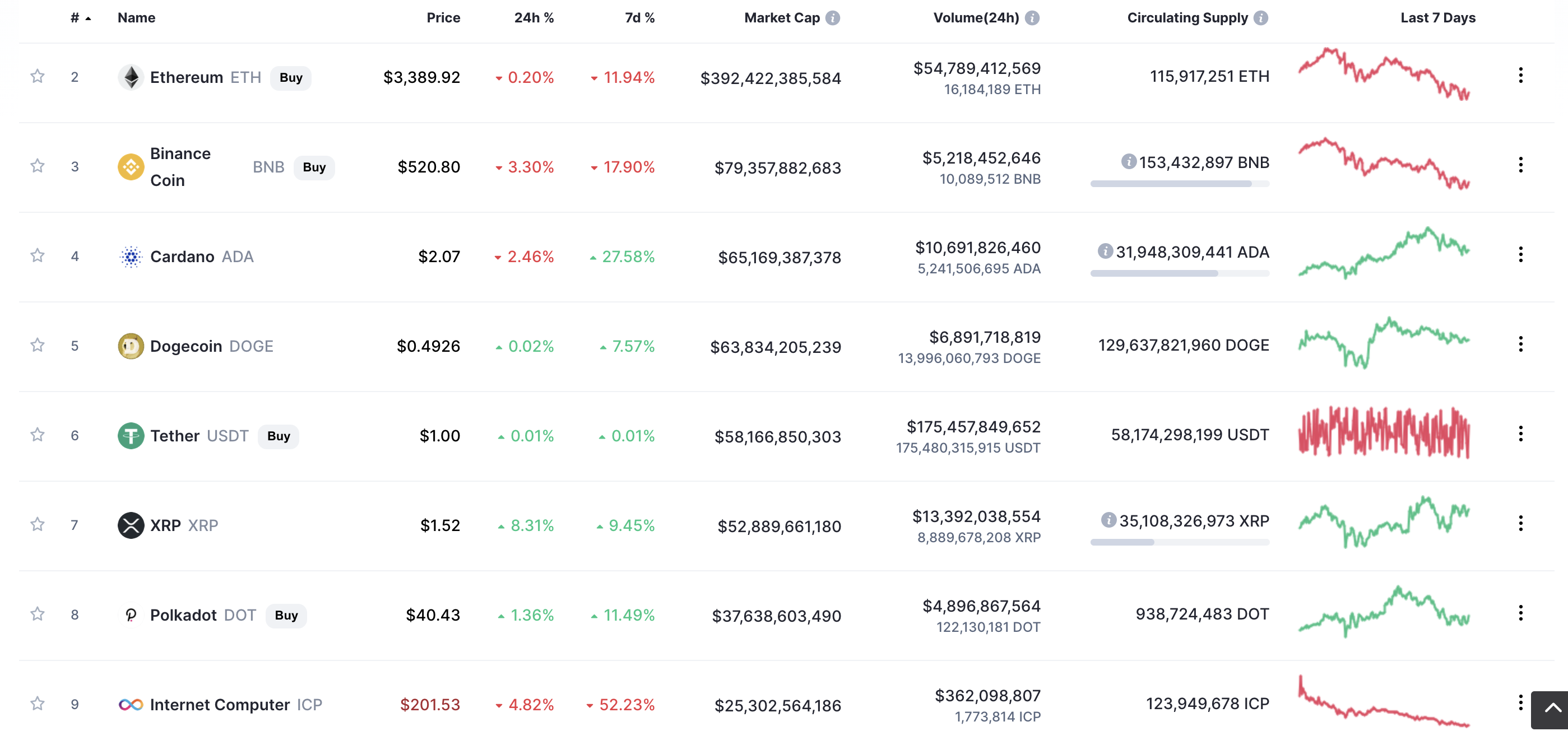Open Tether last 7 days sparkline chart
Screen dimensions: 1568x745
1384,432
